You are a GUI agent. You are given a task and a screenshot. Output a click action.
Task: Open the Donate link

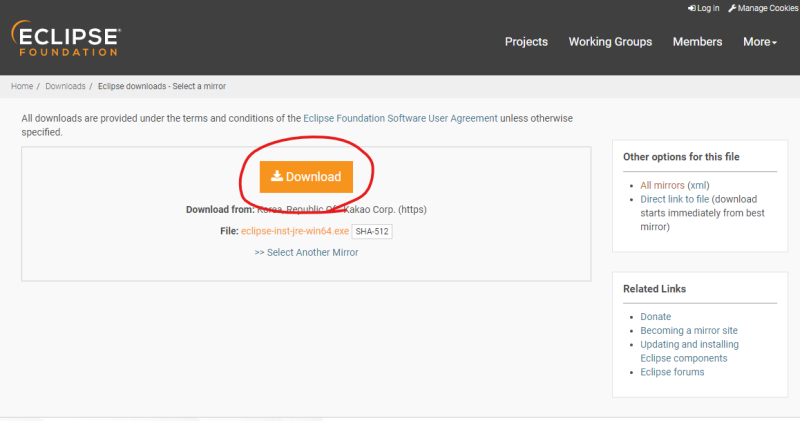click(x=656, y=317)
